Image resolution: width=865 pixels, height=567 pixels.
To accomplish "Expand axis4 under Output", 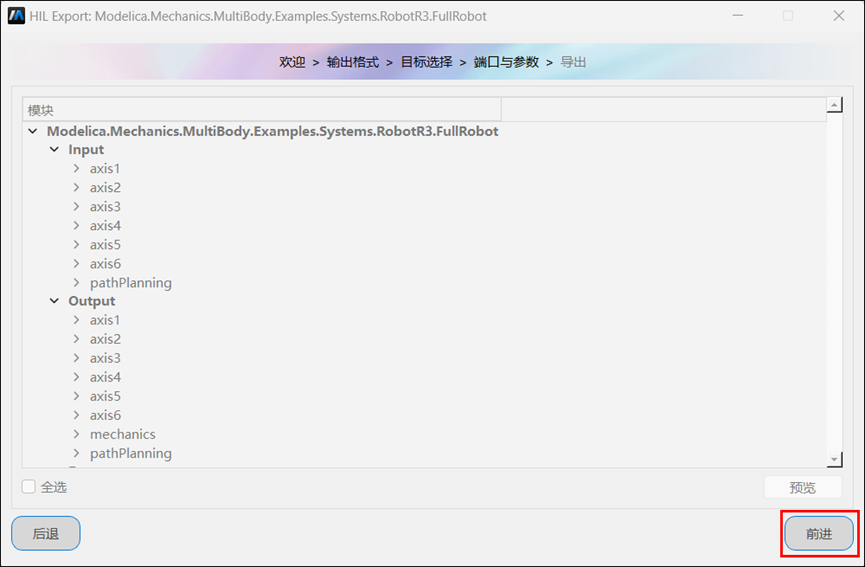I will (76, 377).
